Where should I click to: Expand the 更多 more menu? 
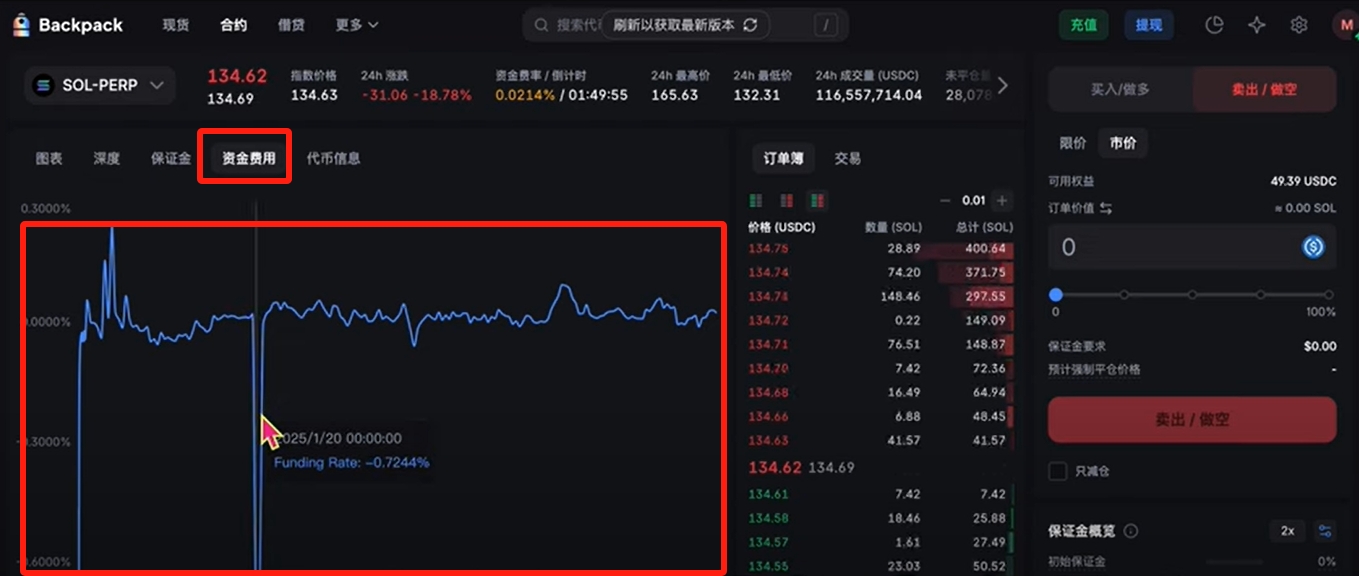(357, 25)
